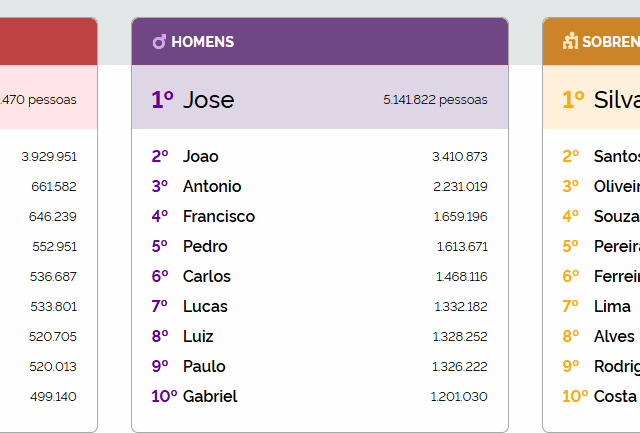Select first-place name Jose
Screen dimensions: 640x433
208,99
